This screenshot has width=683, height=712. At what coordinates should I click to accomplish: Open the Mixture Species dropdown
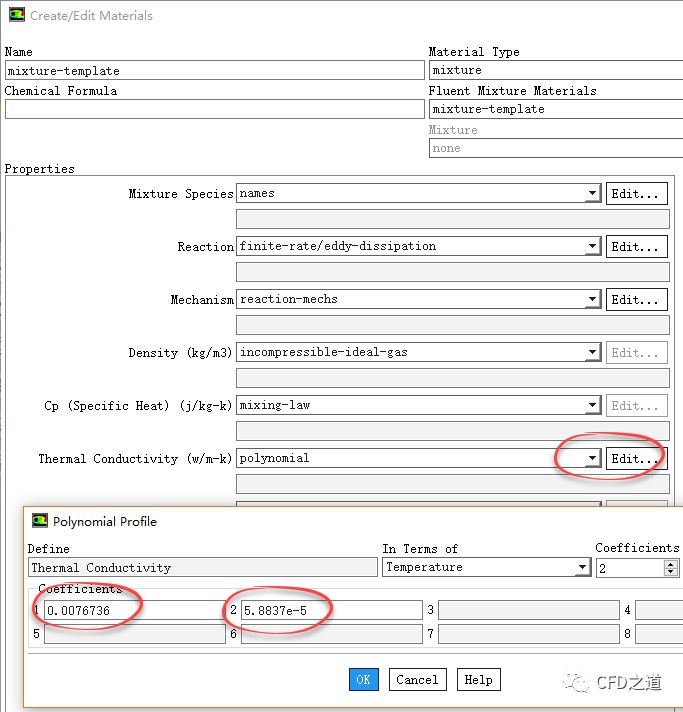tap(592, 194)
